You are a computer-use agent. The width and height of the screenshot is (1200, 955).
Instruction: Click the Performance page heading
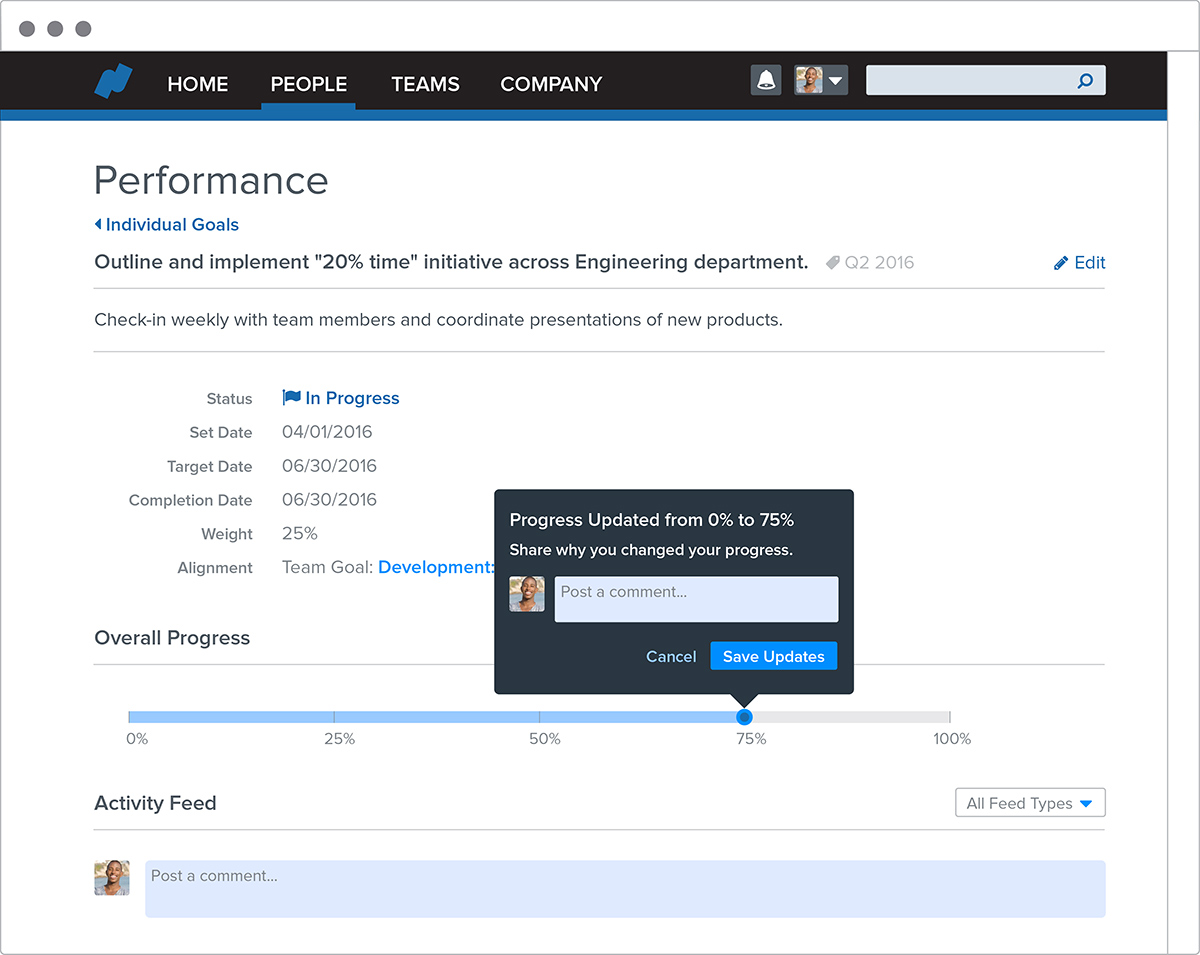pyautogui.click(x=211, y=180)
